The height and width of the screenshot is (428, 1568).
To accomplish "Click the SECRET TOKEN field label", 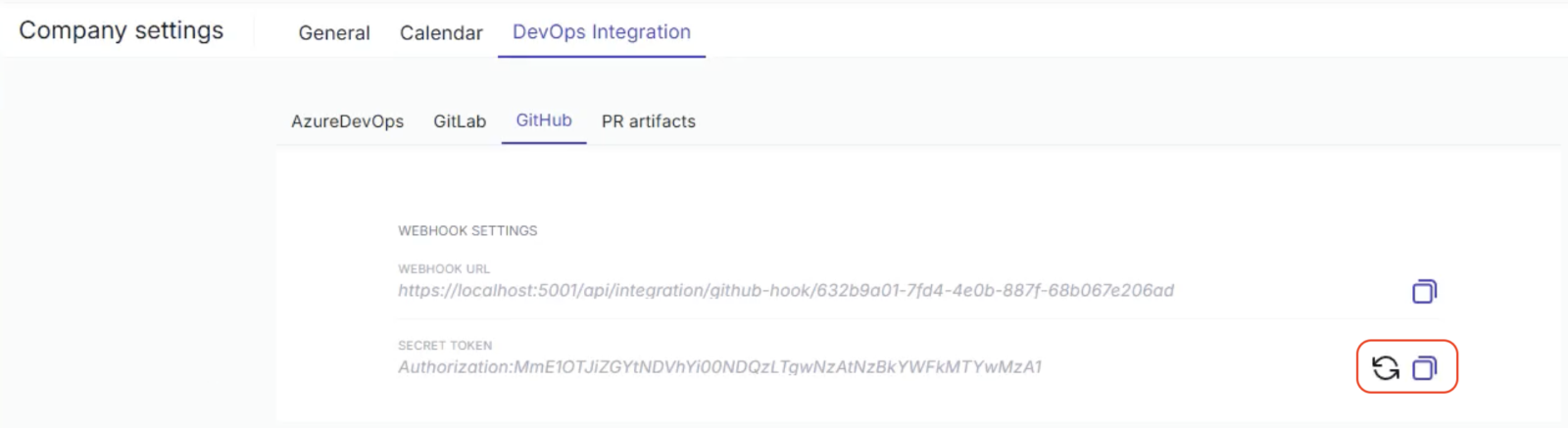I will (445, 346).
